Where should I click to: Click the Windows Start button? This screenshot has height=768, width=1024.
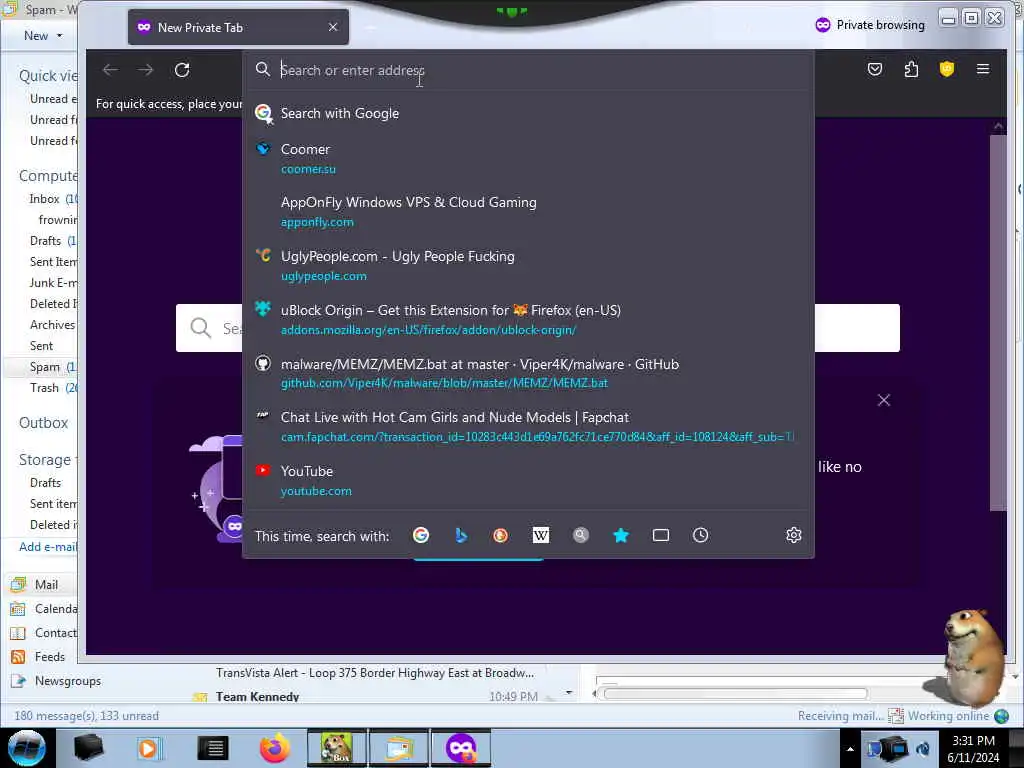(27, 748)
